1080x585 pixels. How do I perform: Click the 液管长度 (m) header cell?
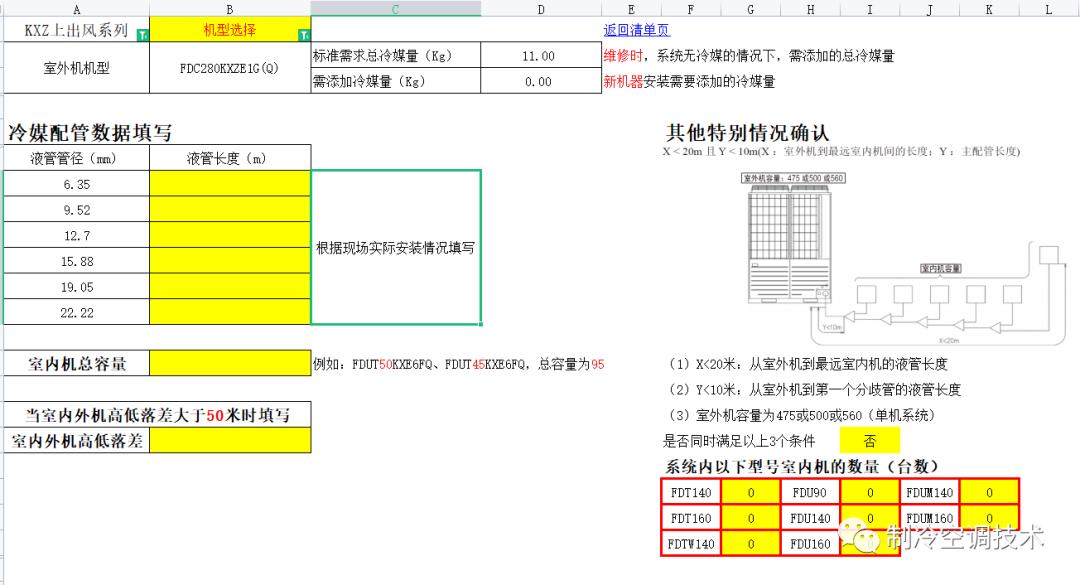[230, 158]
